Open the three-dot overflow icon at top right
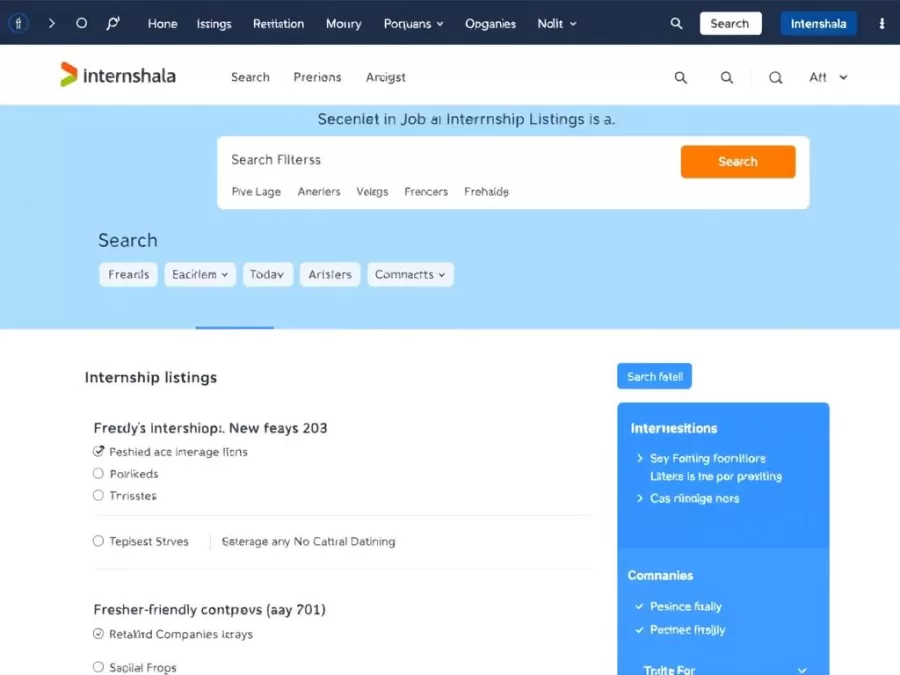 882,22
